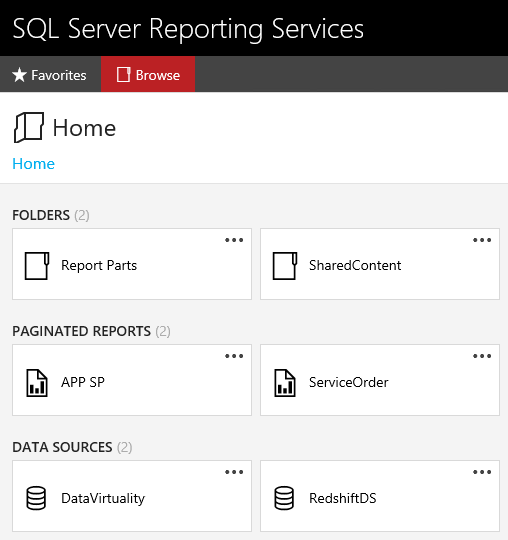Open the Report Parts ellipsis menu
Image resolution: width=508 pixels, height=540 pixels.
pos(234,240)
